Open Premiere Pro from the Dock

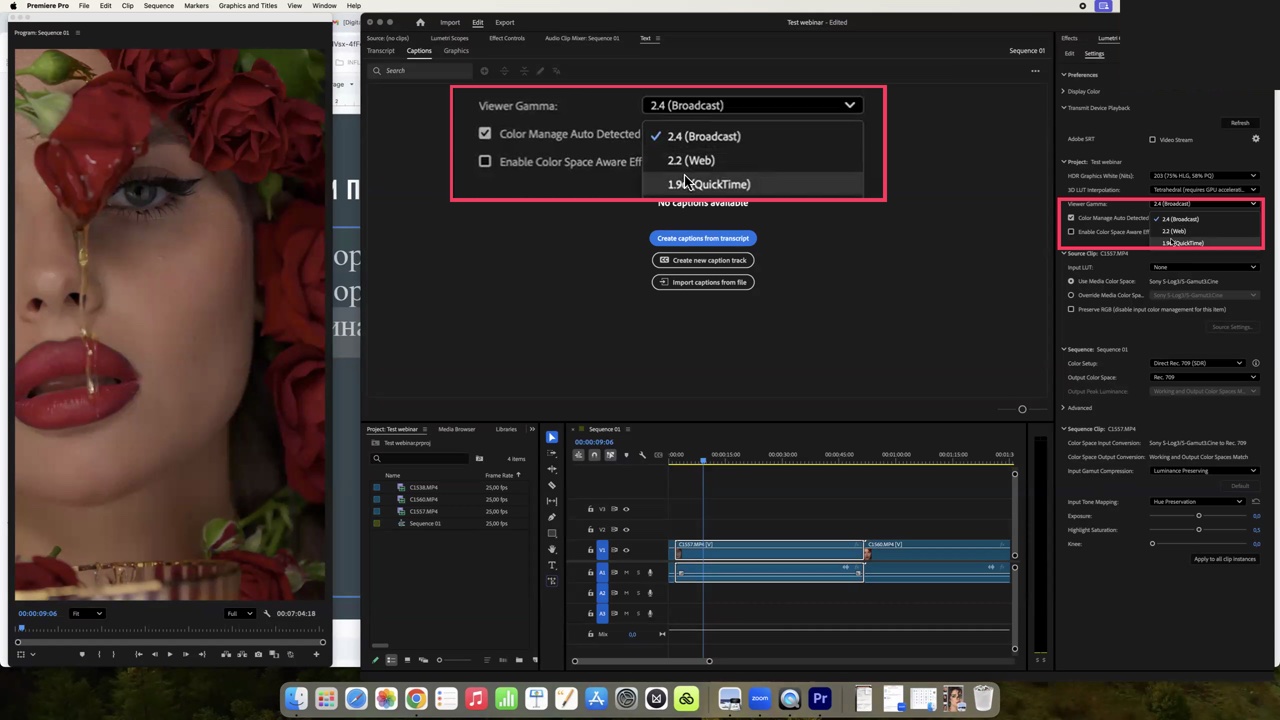(x=820, y=699)
